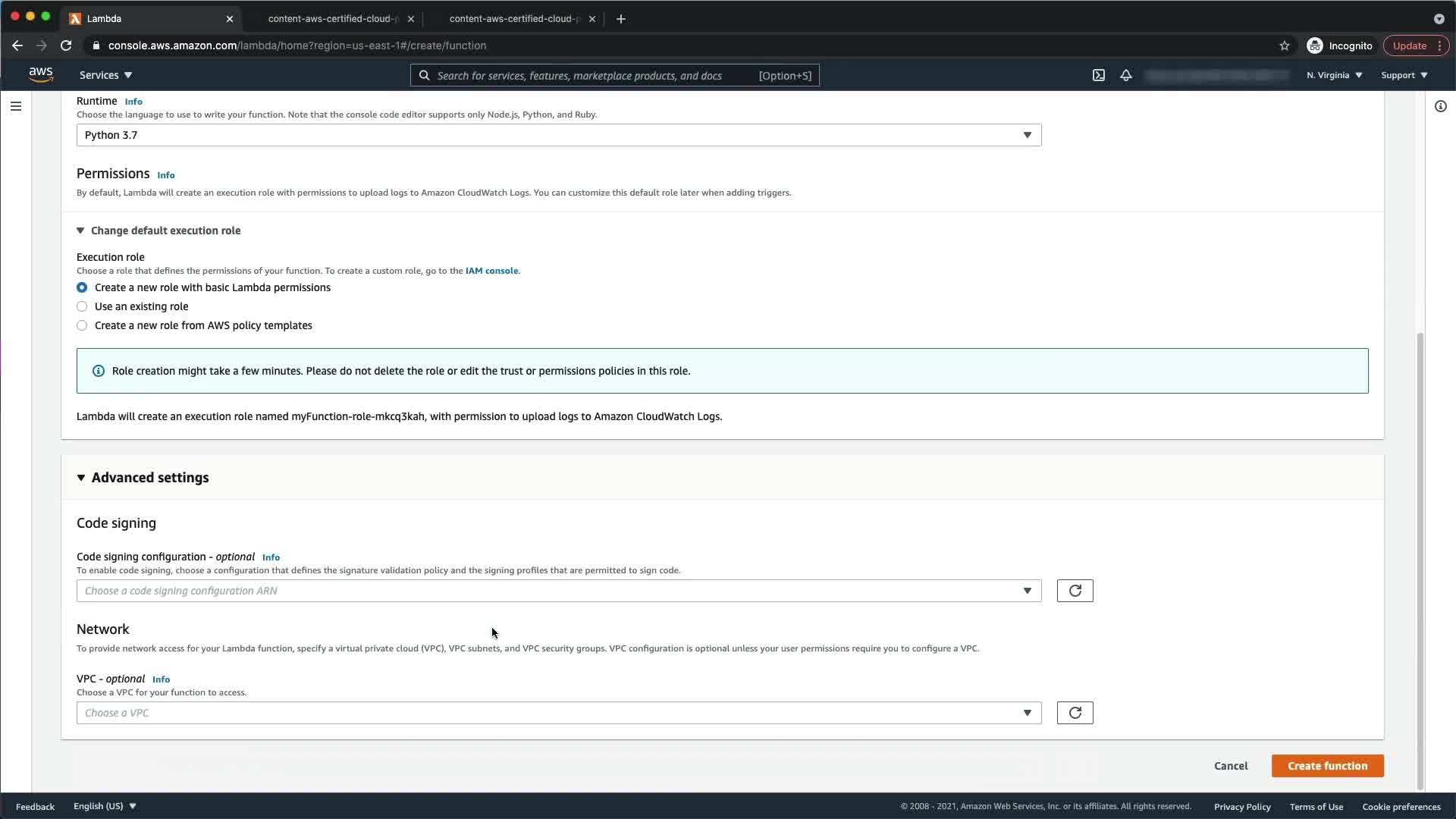Open the IAM console link
Viewport: 1456px width, 819px height.
(x=491, y=271)
